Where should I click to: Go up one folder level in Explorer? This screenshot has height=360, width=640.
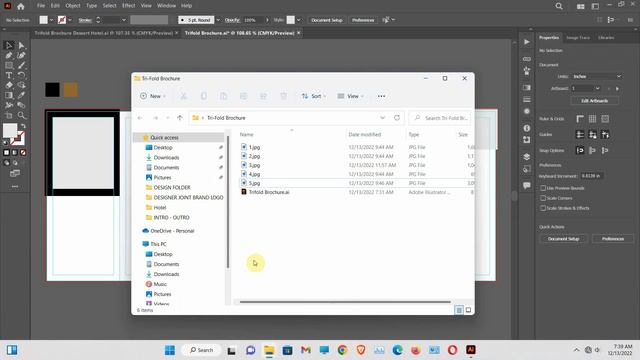tap(180, 118)
